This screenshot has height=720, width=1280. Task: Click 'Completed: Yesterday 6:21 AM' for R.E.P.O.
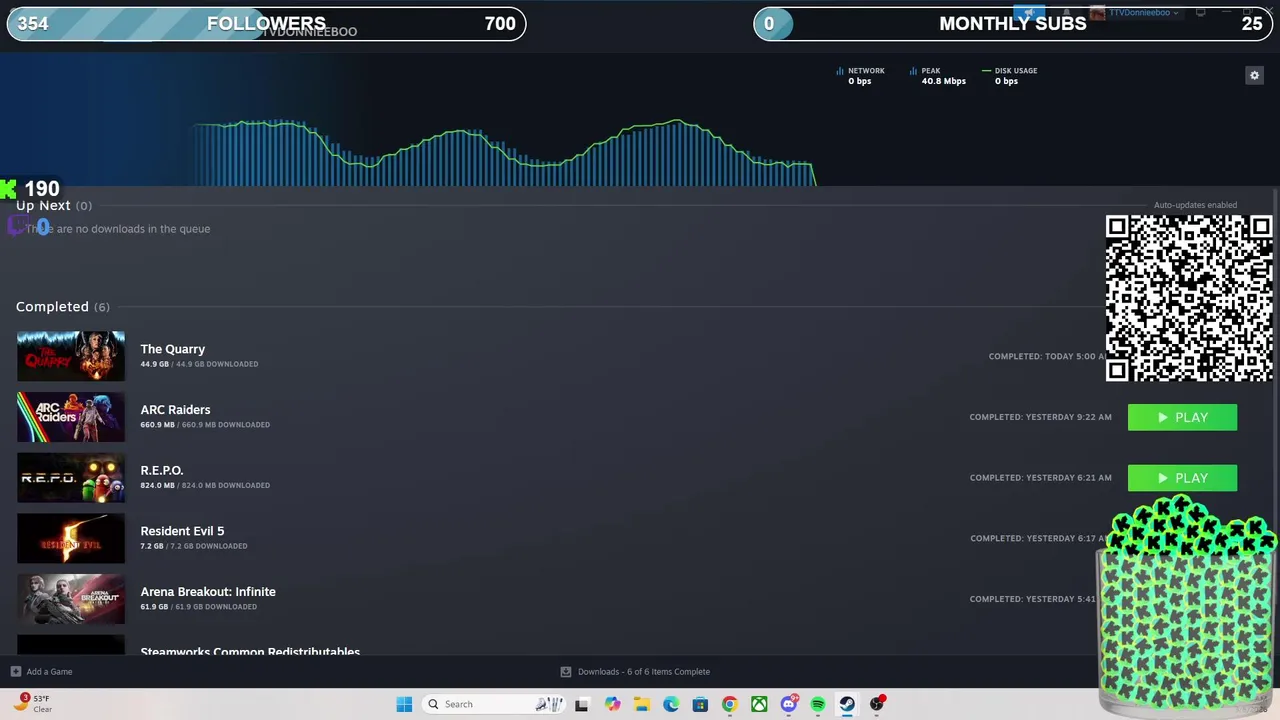coord(1040,478)
